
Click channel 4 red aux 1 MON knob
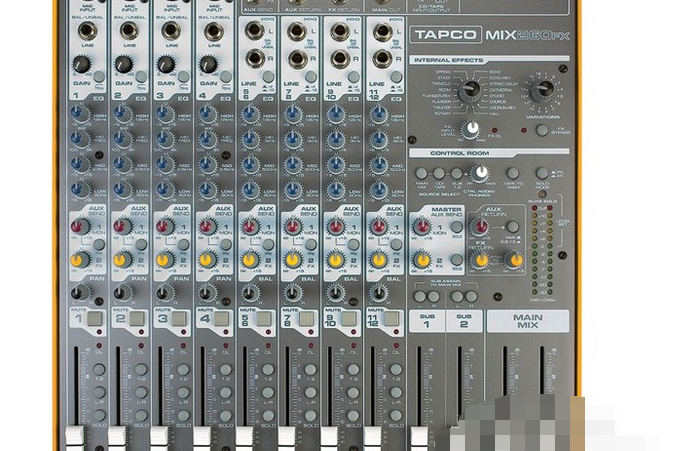pyautogui.click(x=207, y=227)
